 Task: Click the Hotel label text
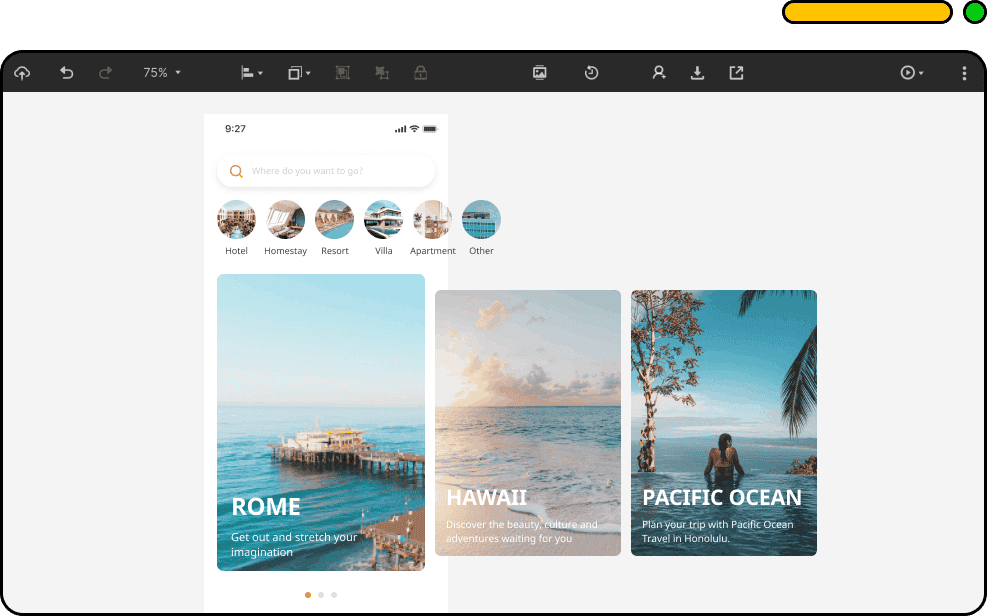tap(236, 251)
